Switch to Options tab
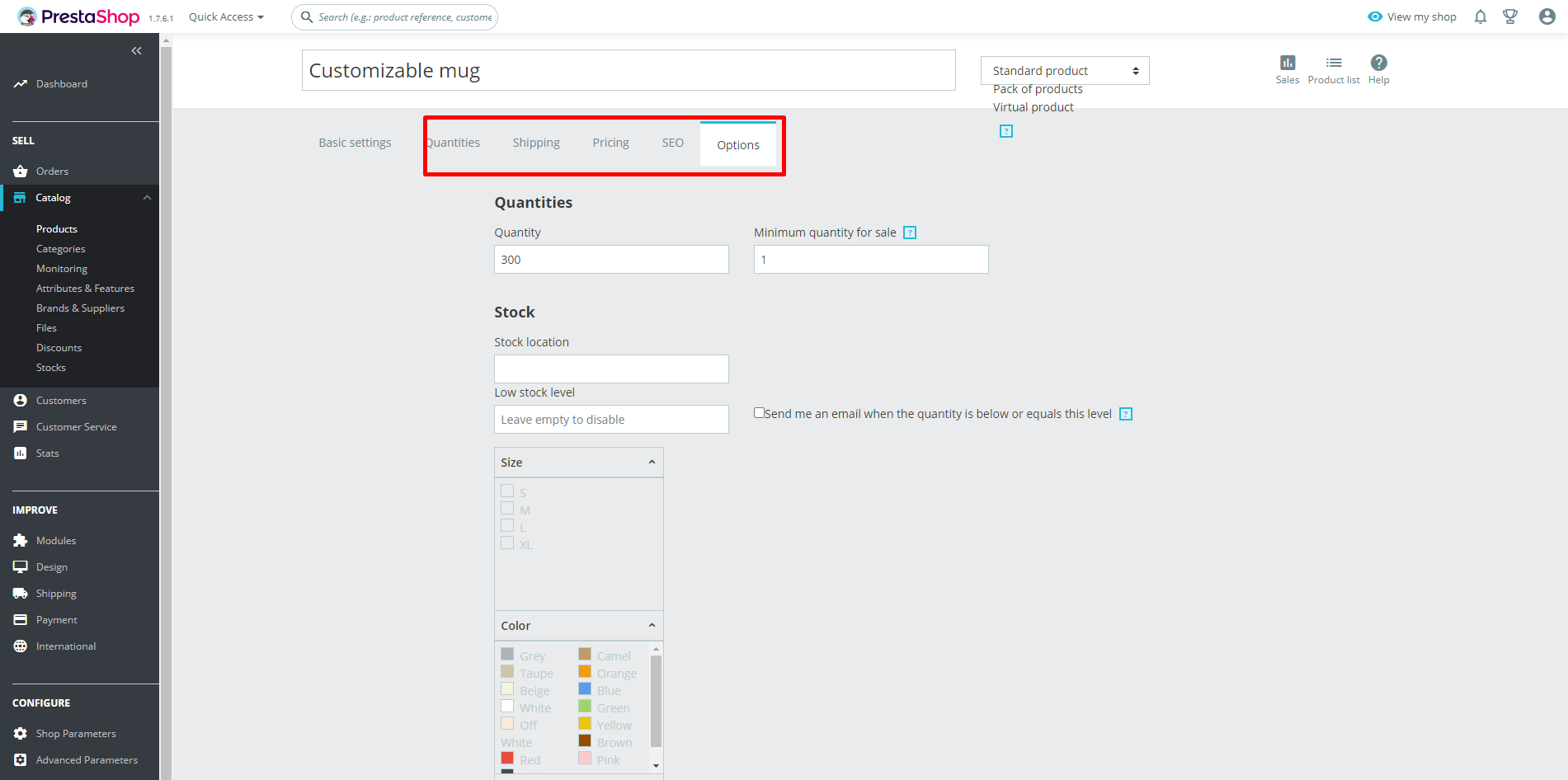The image size is (1568, 780). 738,144
